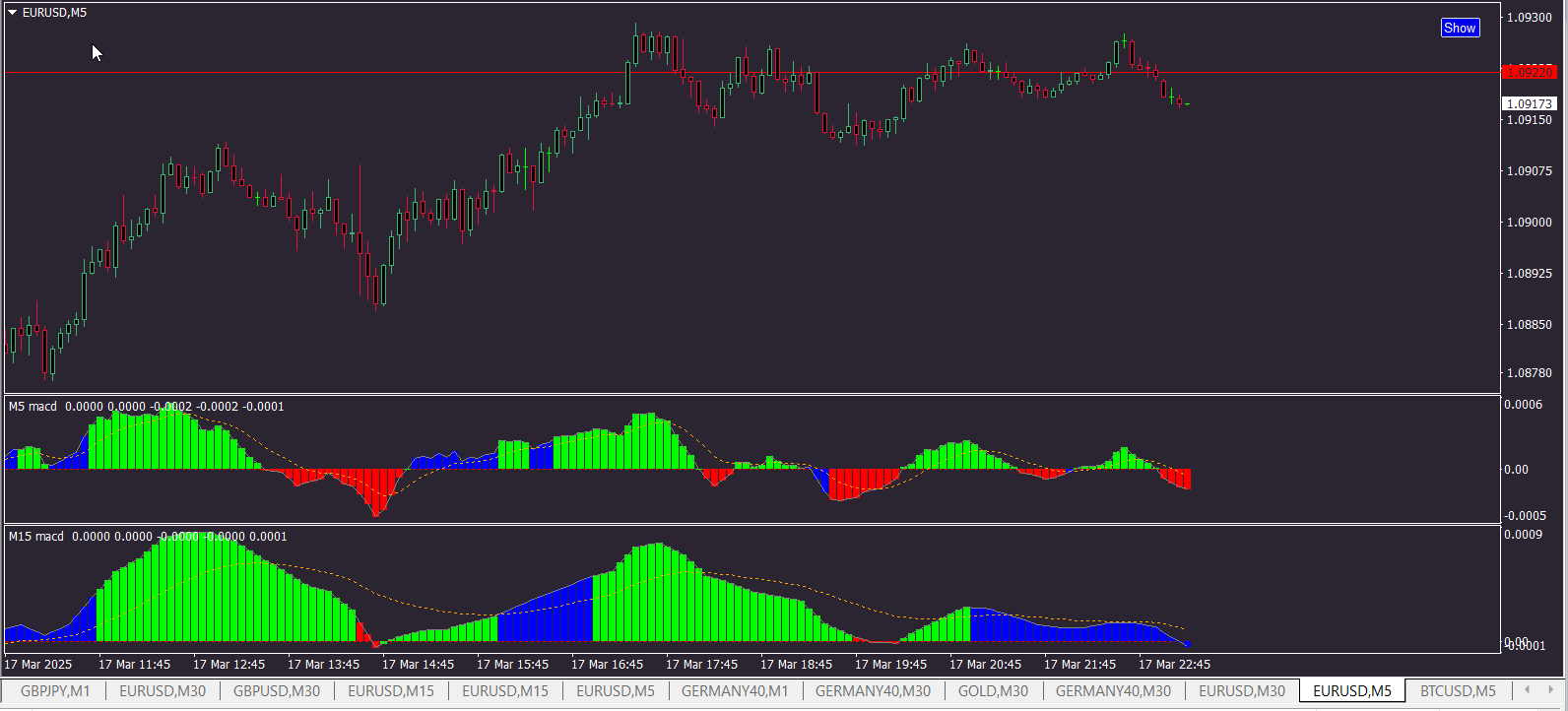
Task: Switch to the GERMANY40,M1 tab
Action: [735, 690]
